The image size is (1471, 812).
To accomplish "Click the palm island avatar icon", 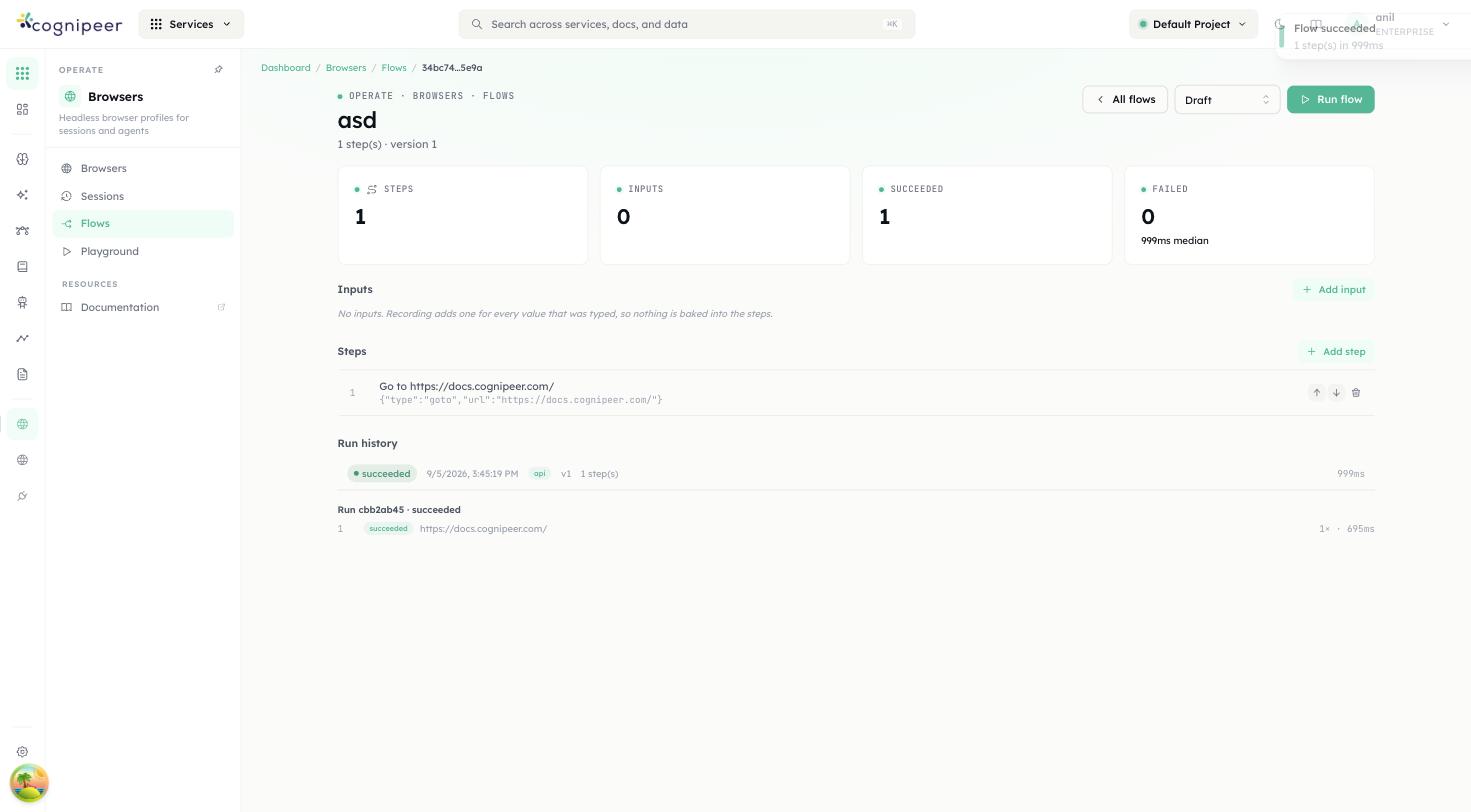I will (29, 783).
